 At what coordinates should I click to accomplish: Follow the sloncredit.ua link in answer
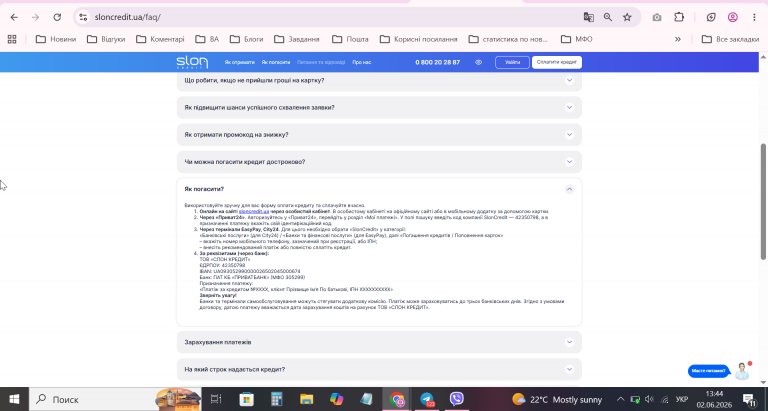(x=254, y=211)
